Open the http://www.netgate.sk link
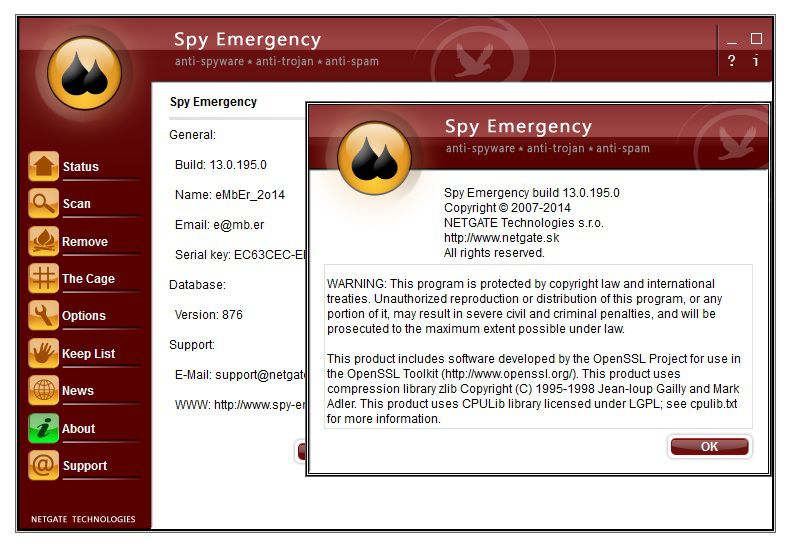Screen dimensions: 790x546 tap(501, 238)
